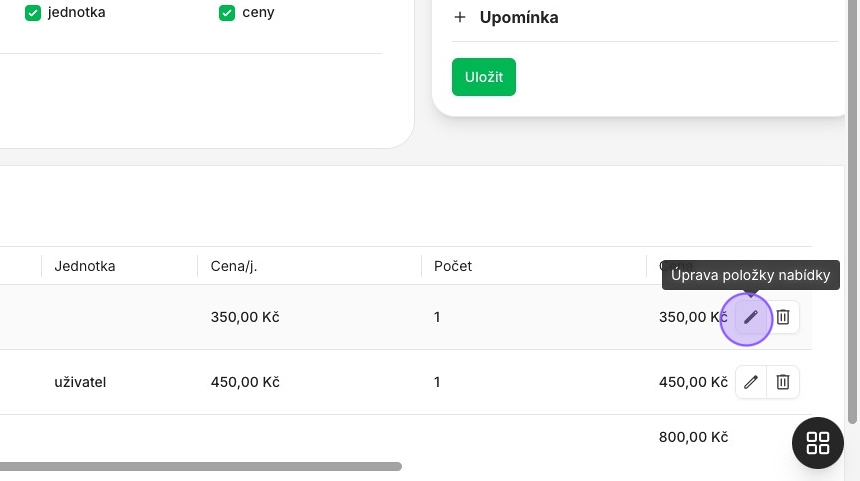Click the 800,00 Kč total amount
Viewport: 860px width, 481px height.
pyautogui.click(x=693, y=437)
